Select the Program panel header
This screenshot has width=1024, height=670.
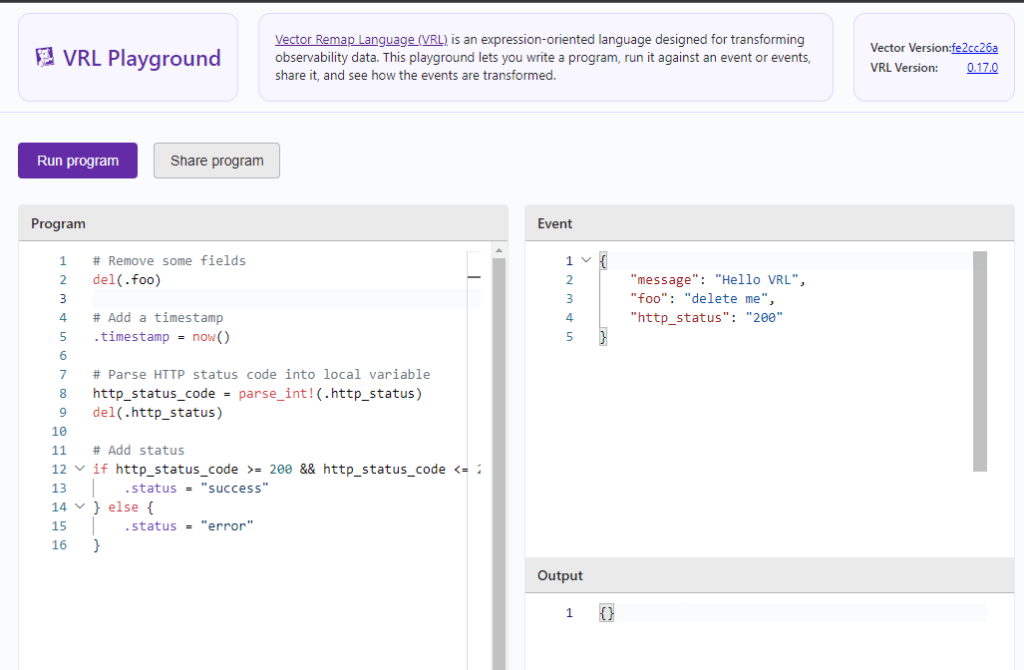click(58, 223)
